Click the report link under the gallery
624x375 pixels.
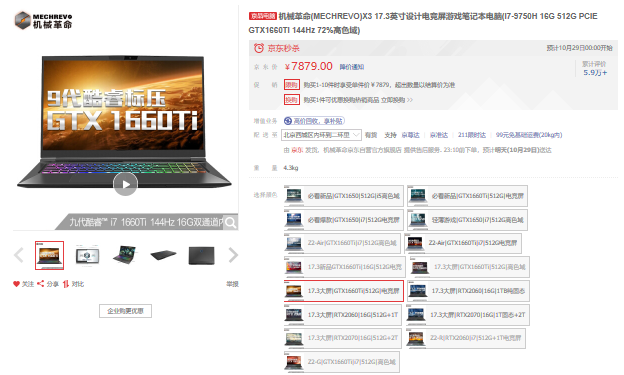tap(232, 284)
